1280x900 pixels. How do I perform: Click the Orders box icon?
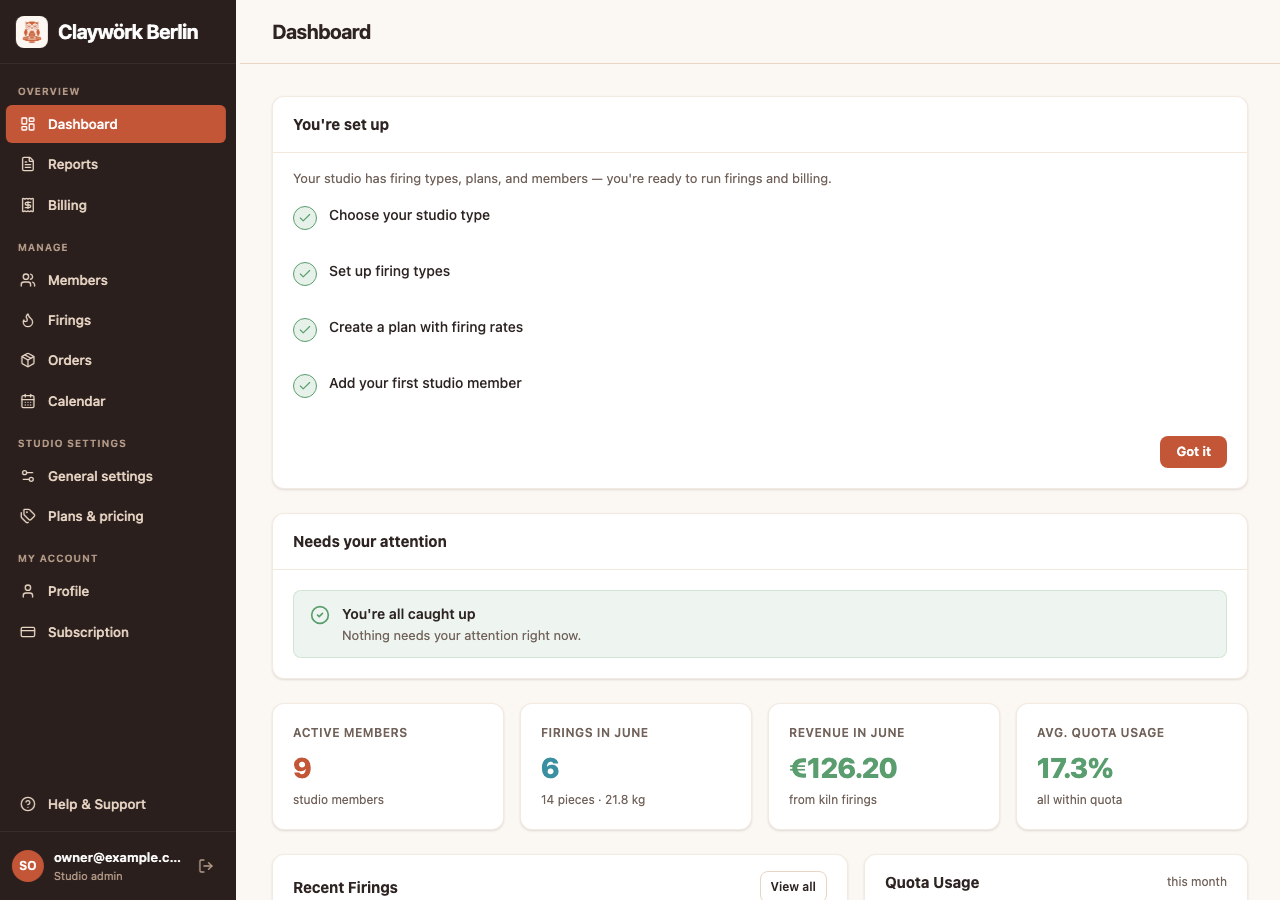(28, 360)
